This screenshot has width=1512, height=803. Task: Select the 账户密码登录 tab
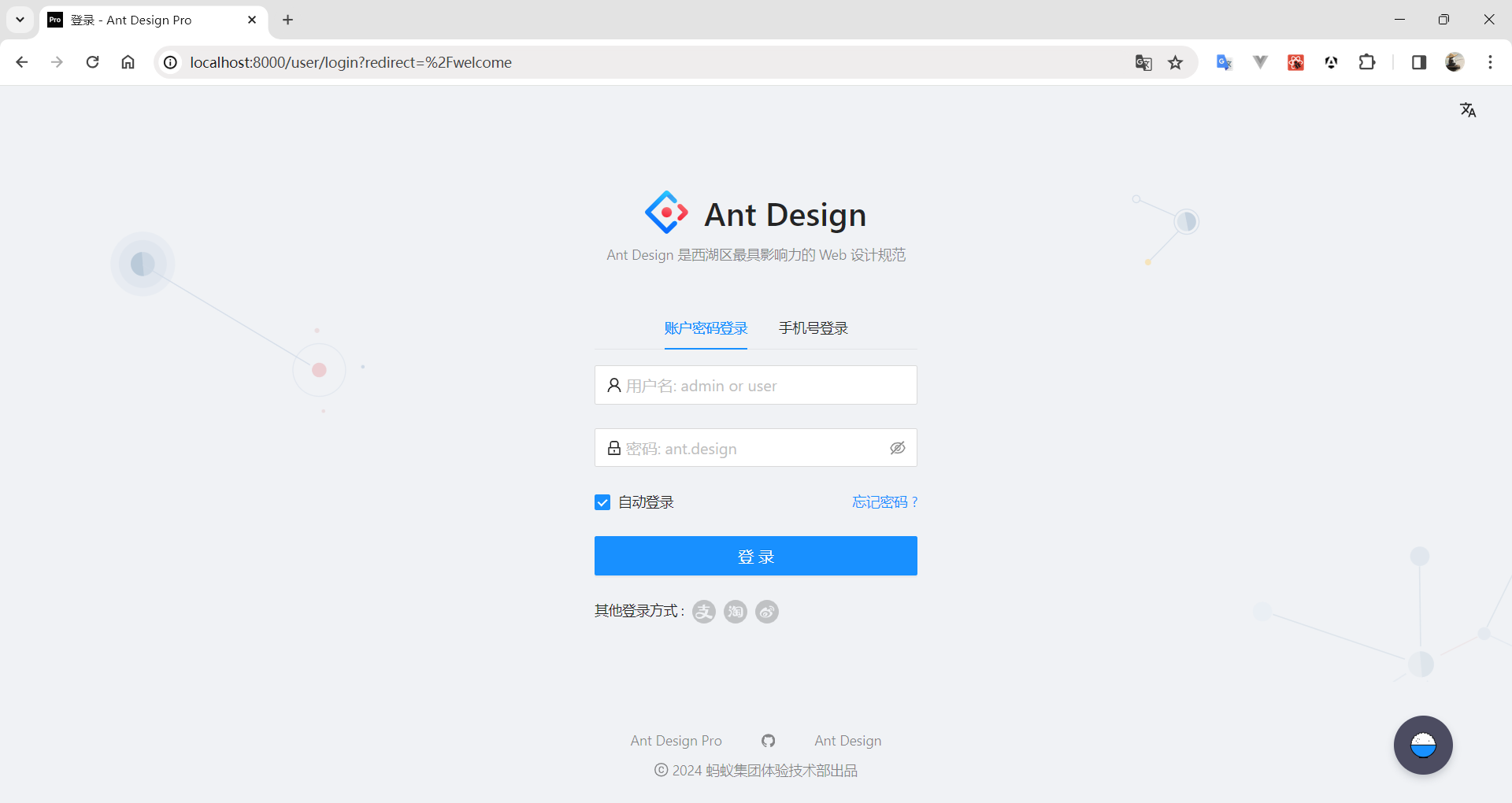tap(706, 328)
